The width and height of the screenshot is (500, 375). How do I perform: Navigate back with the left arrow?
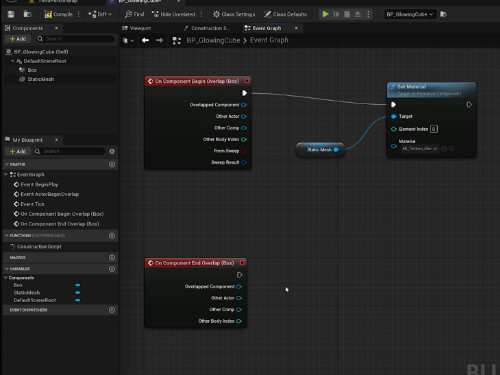(x=145, y=41)
